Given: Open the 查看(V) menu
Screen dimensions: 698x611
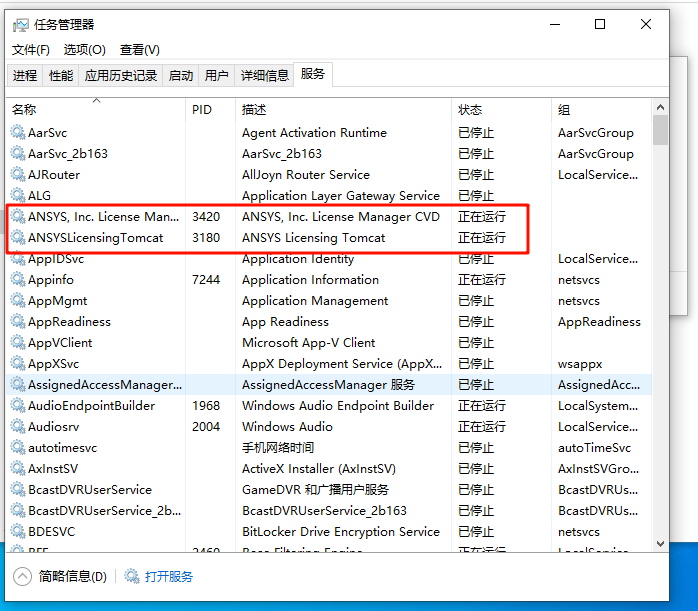Looking at the screenshot, I should [140, 50].
